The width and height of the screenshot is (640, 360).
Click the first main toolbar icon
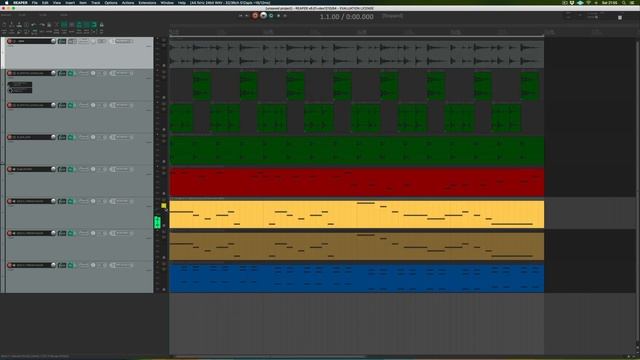coord(4,24)
